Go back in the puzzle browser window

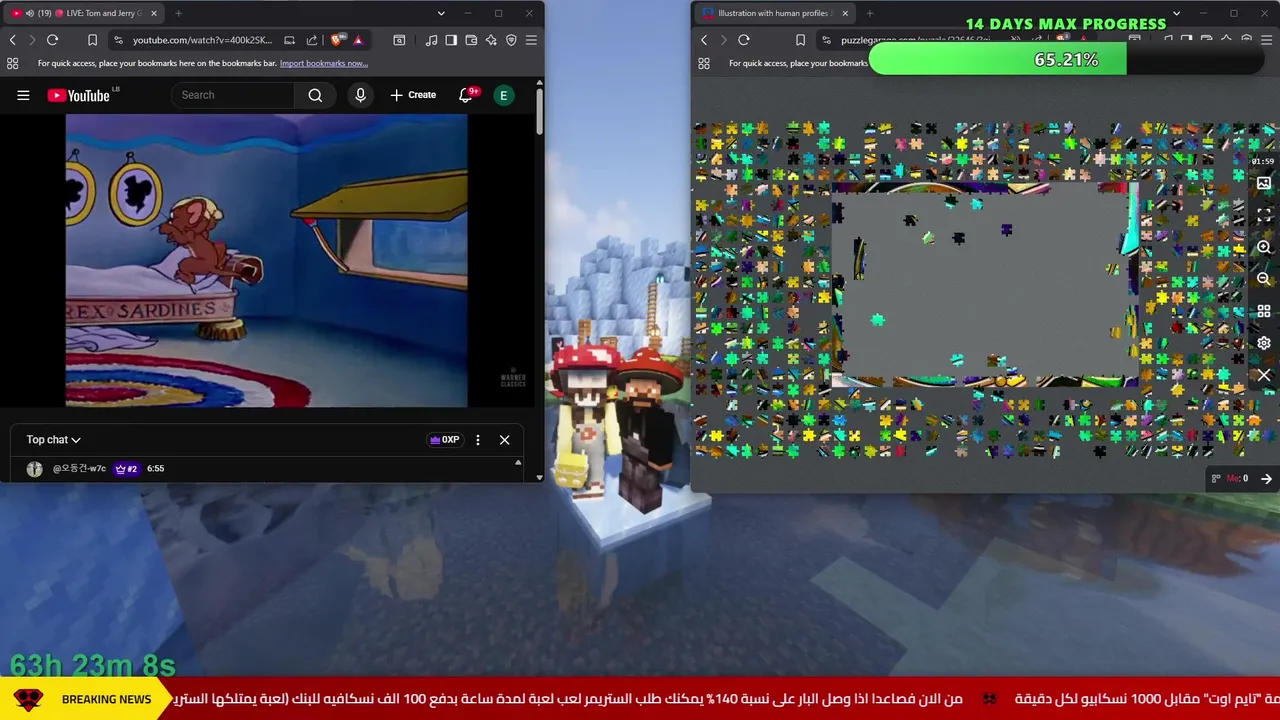pos(704,40)
